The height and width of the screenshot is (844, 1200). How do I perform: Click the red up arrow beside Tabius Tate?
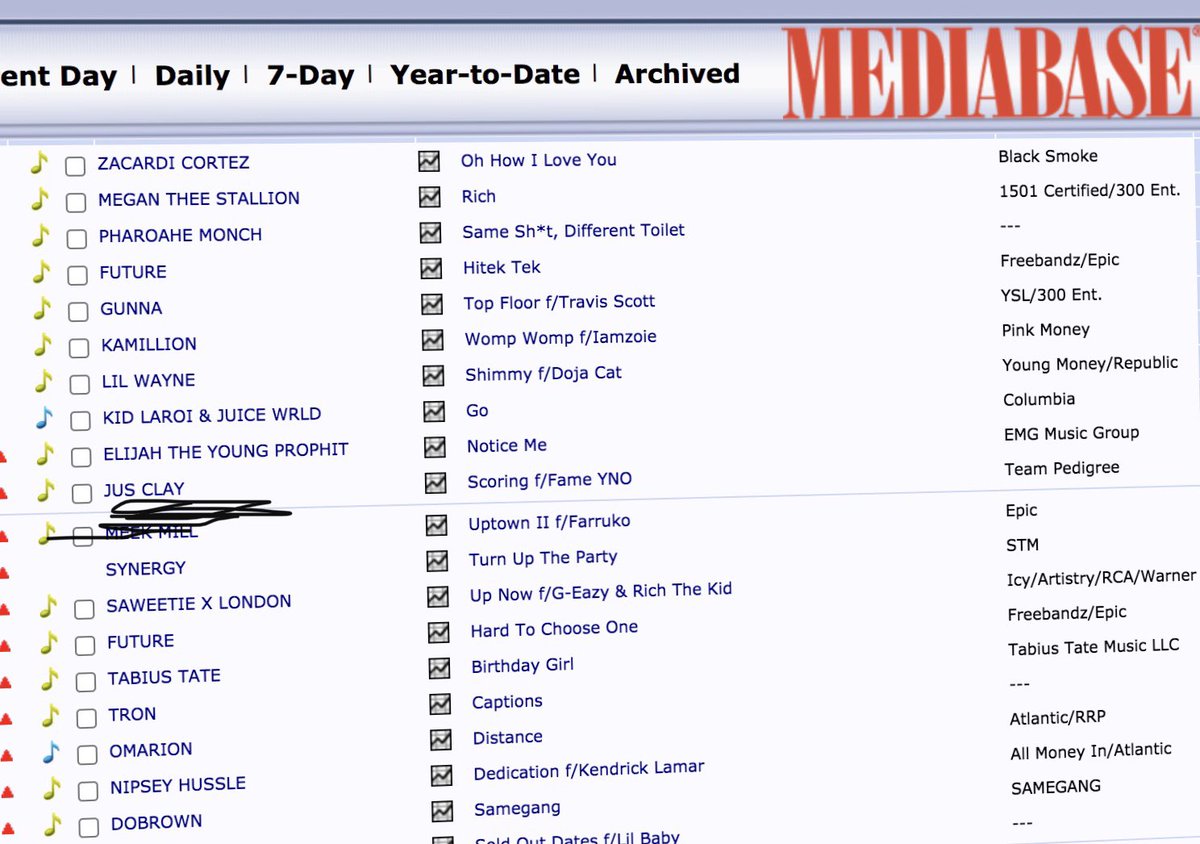[x=5, y=682]
